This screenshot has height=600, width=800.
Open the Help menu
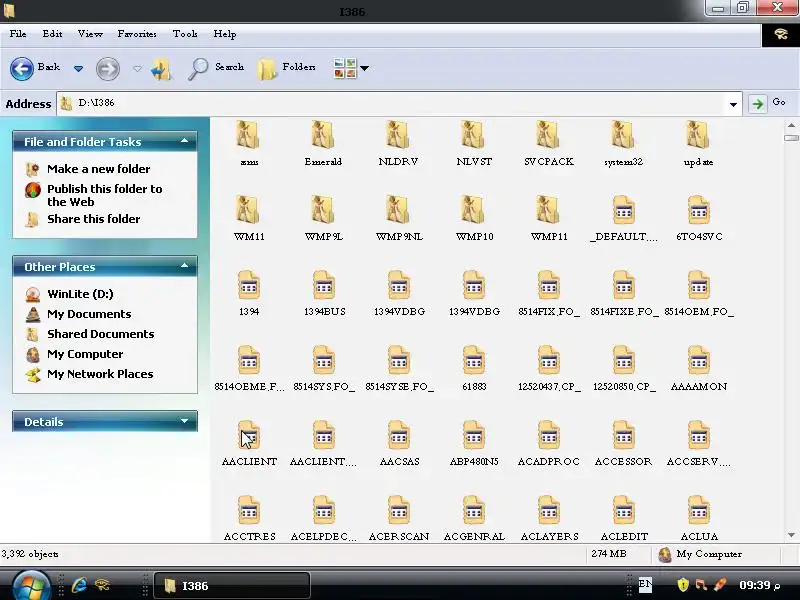tap(224, 34)
